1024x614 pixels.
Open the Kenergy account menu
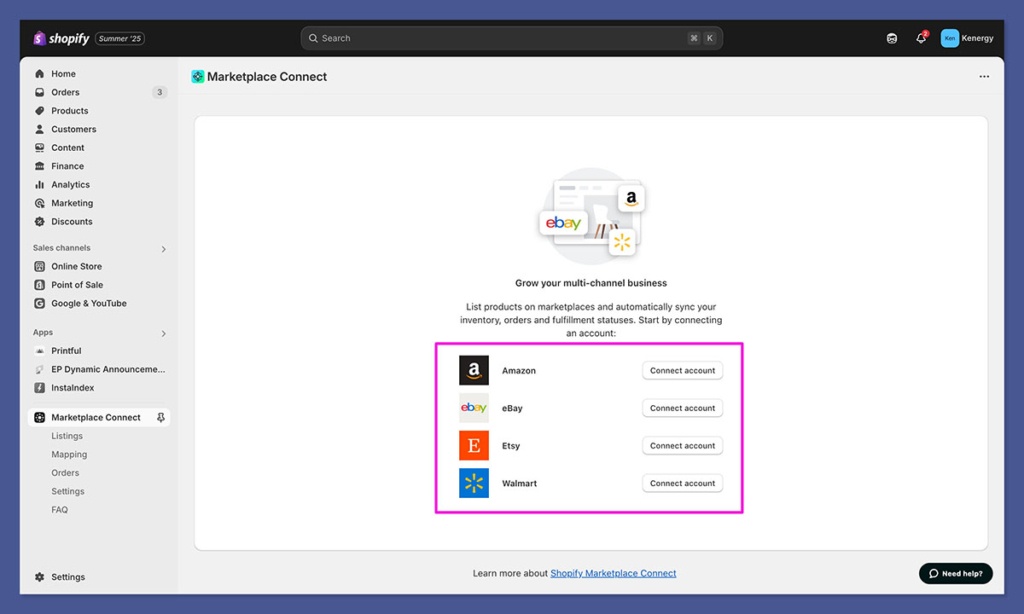tap(967, 38)
